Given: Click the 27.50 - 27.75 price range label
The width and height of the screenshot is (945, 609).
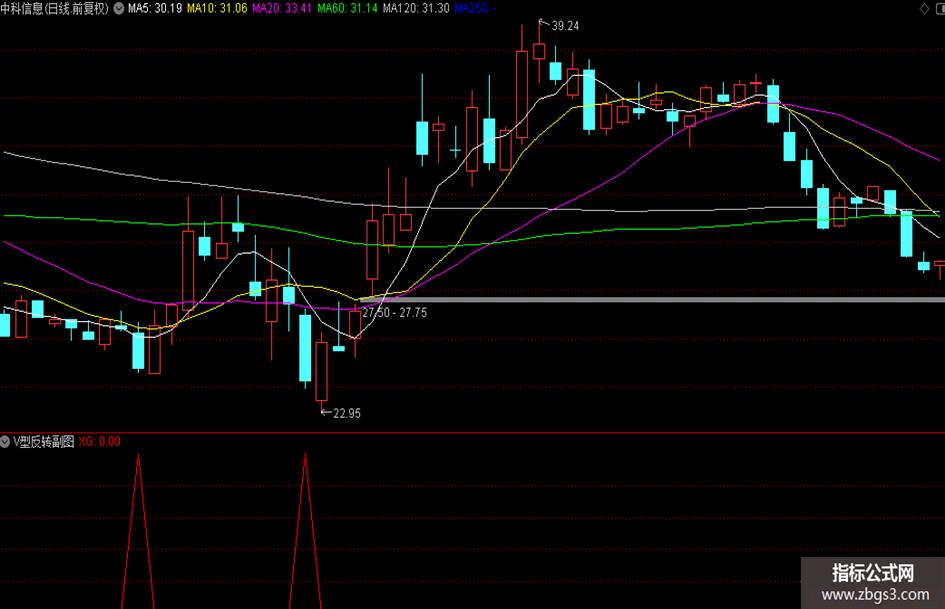Looking at the screenshot, I should point(395,312).
